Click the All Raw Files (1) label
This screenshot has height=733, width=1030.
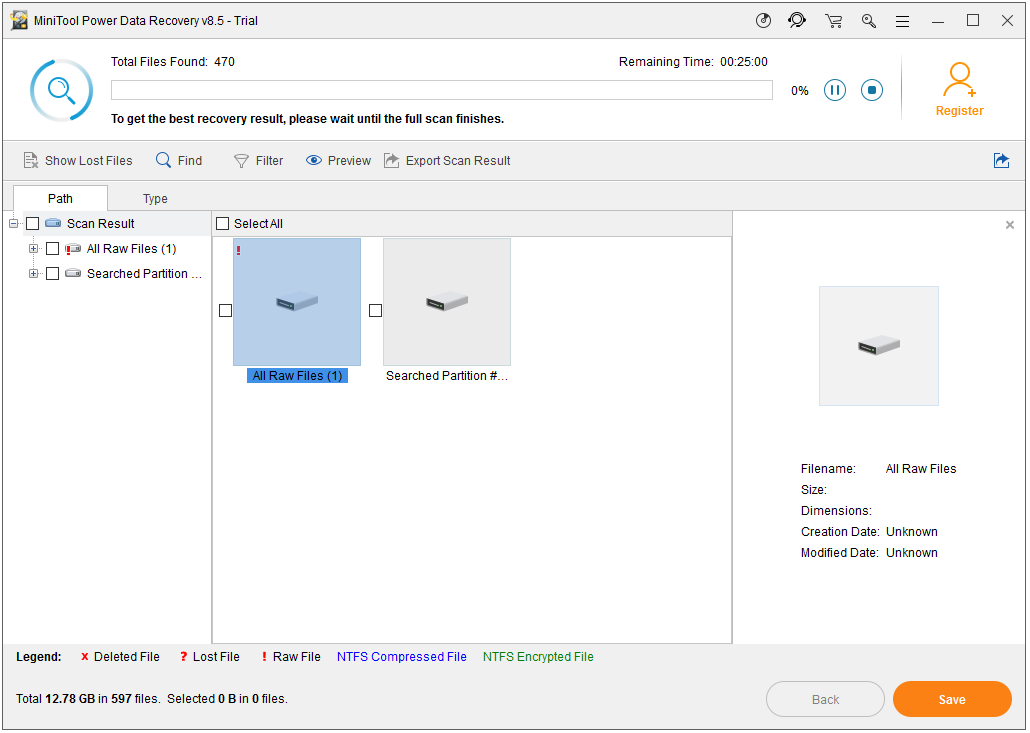[297, 376]
